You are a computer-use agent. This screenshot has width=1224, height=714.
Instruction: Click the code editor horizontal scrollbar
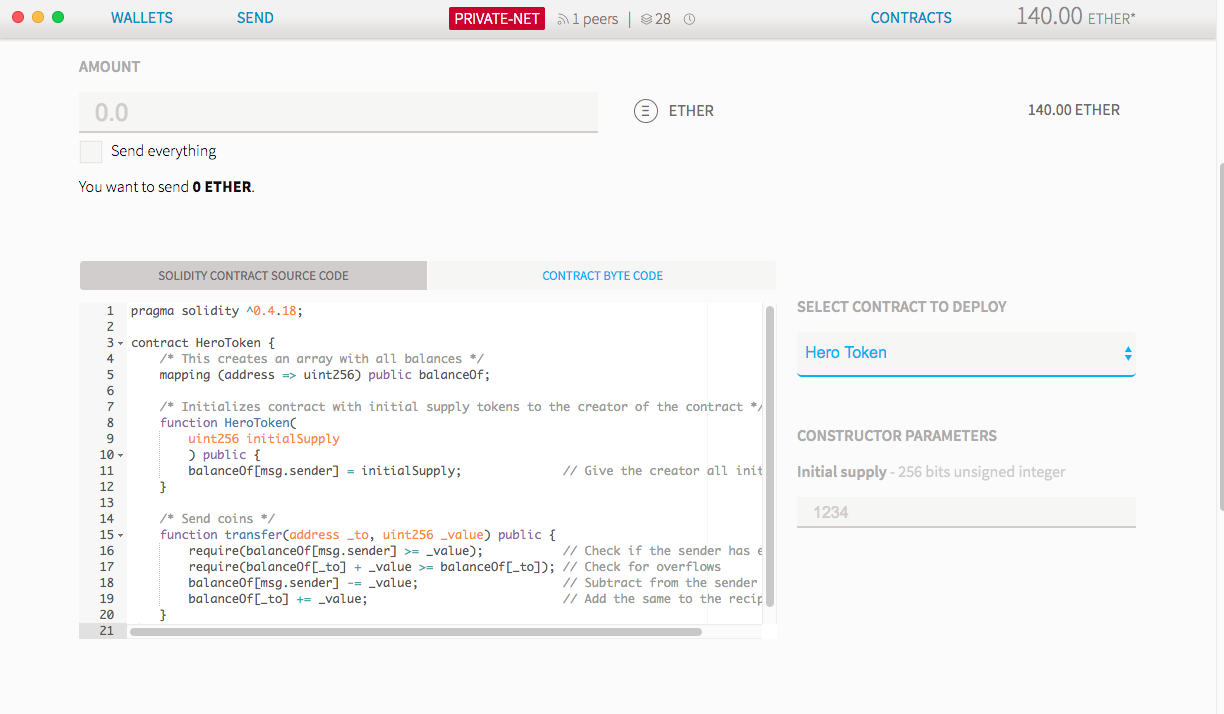pos(415,632)
